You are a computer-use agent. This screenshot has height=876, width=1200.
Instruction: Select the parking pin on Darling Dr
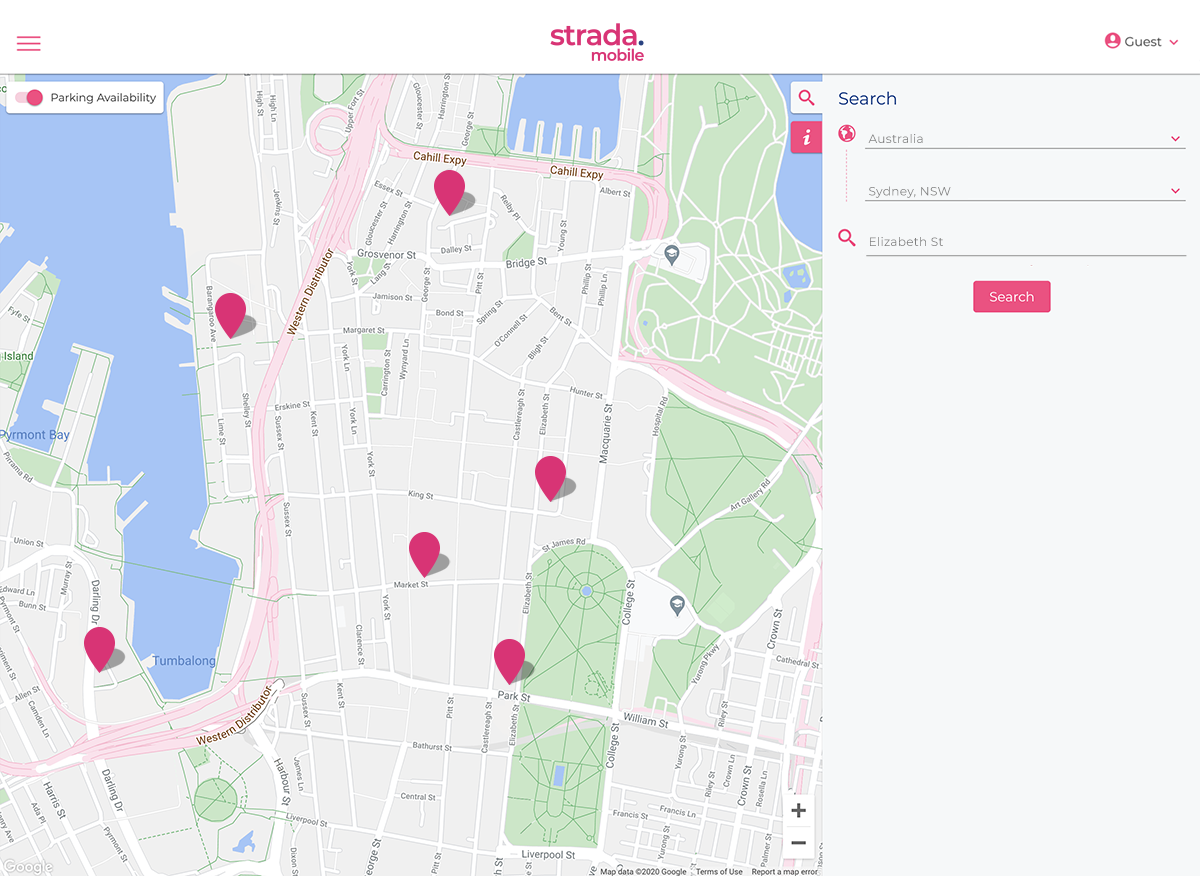99,649
